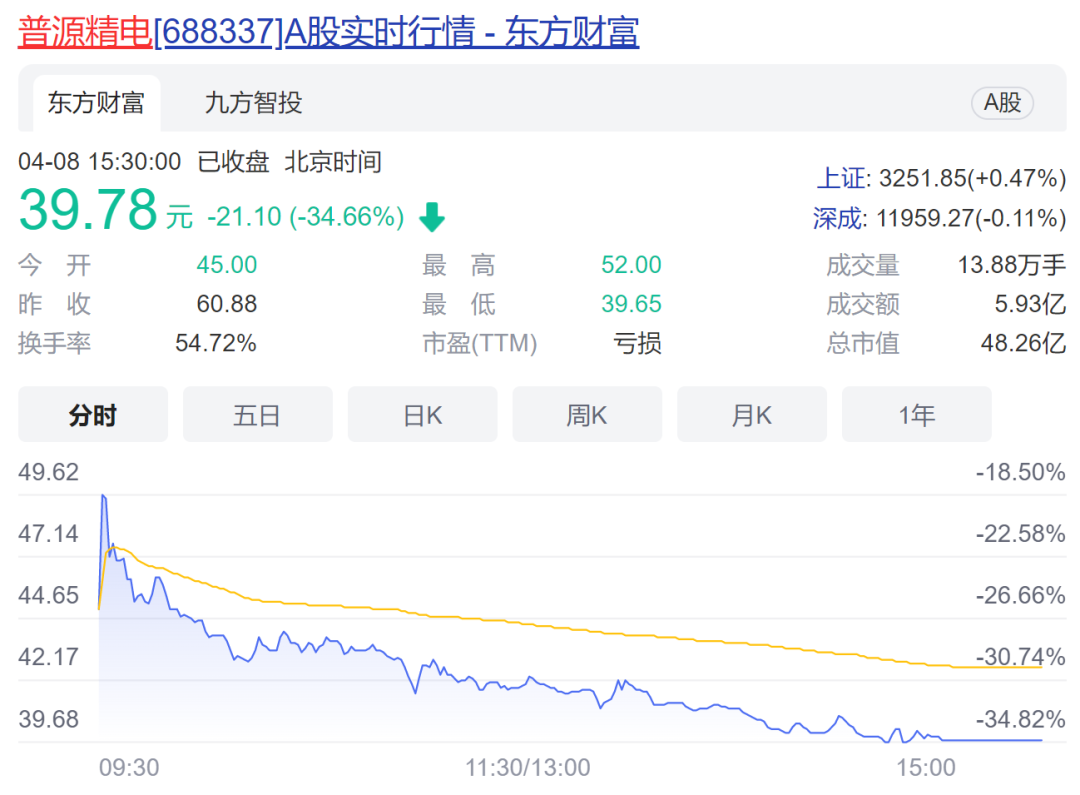Click the current price 39.78
Screen dimensions: 1080x795
click(88, 209)
